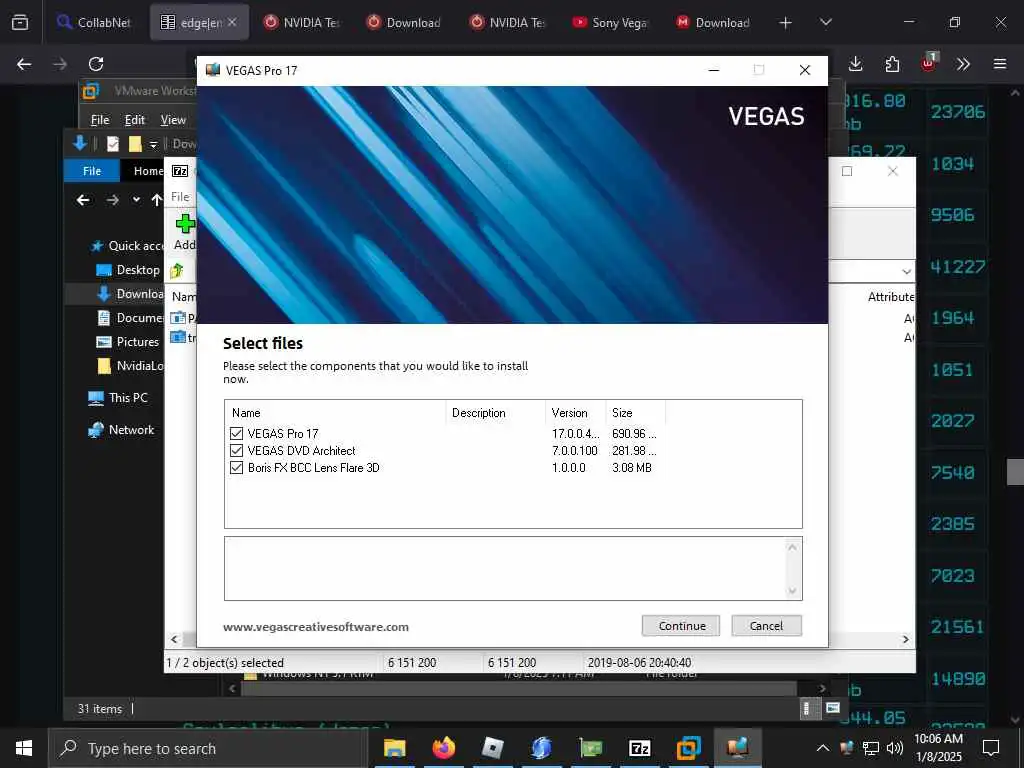The height and width of the screenshot is (768, 1024).
Task: Click the Version column header
Action: coord(575,413)
